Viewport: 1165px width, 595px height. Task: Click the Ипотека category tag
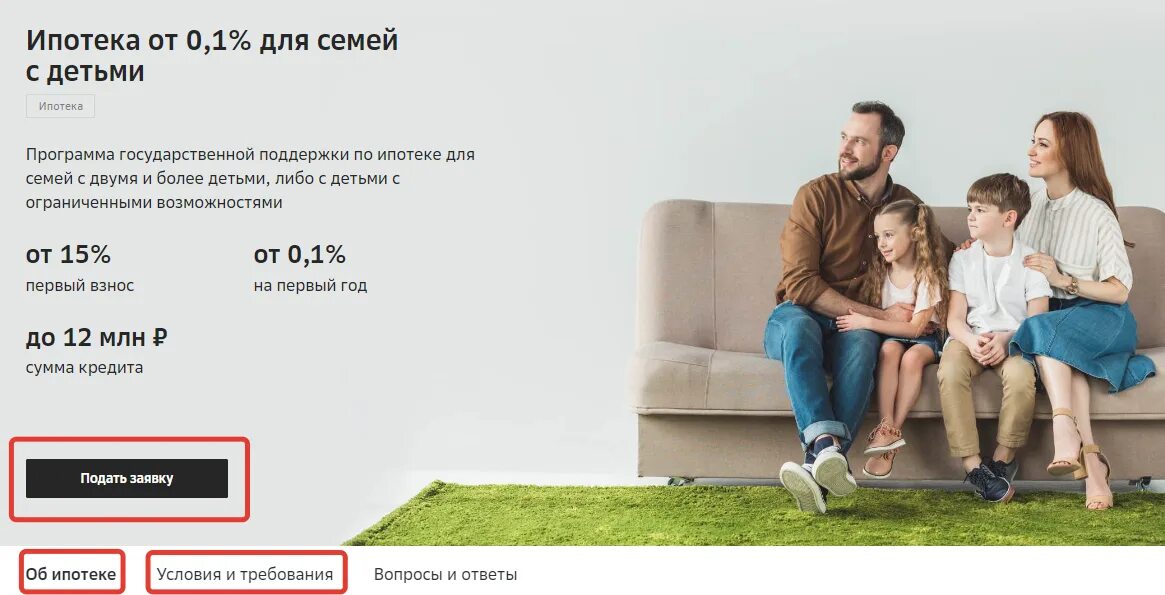(61, 106)
